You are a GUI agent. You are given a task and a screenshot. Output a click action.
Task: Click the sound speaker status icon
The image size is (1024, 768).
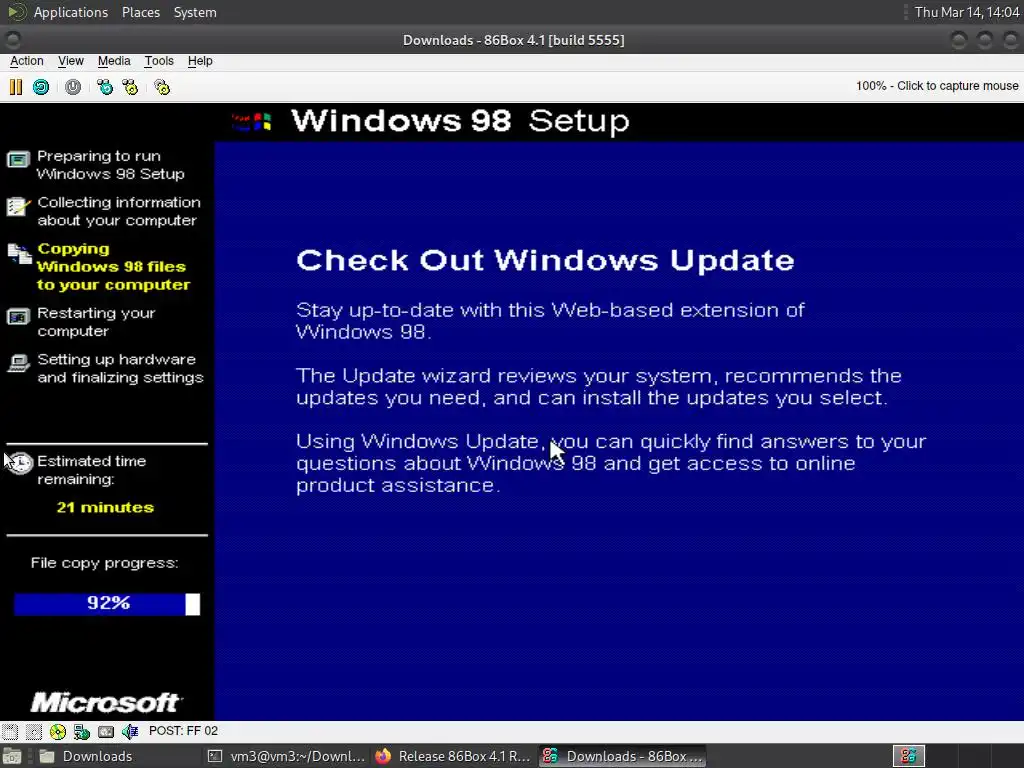point(130,731)
